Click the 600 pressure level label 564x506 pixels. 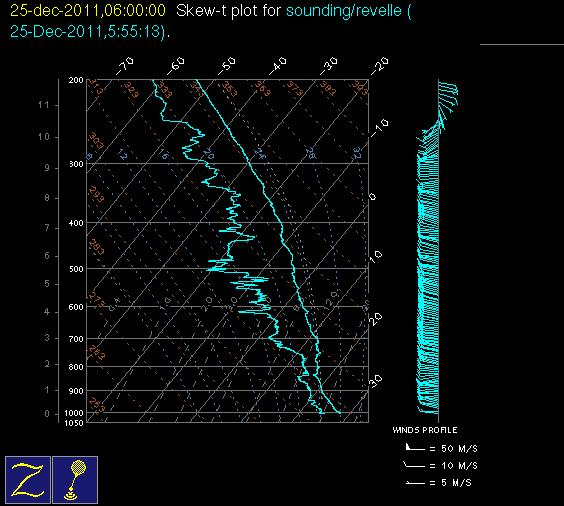76,307
